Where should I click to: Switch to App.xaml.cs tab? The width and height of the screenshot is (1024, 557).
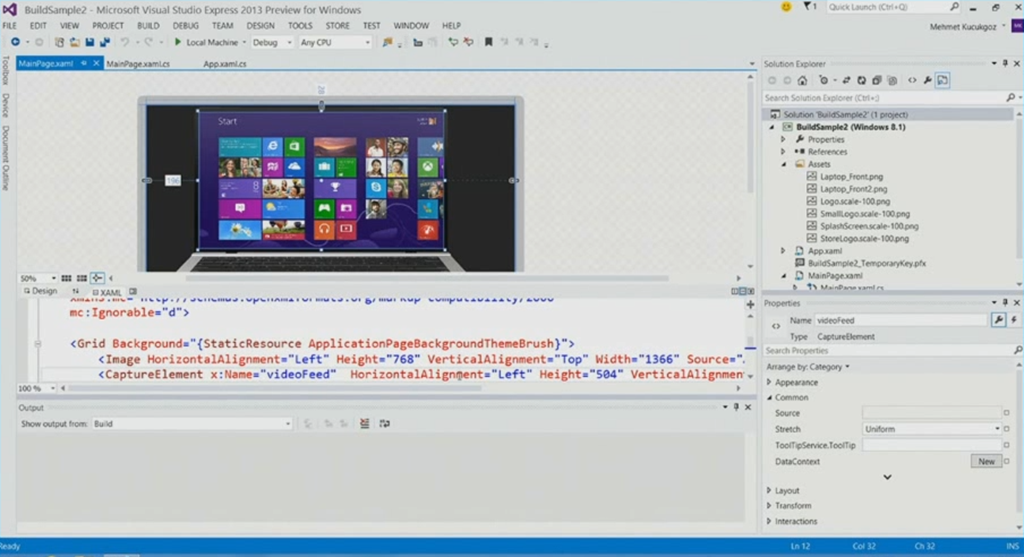225,64
